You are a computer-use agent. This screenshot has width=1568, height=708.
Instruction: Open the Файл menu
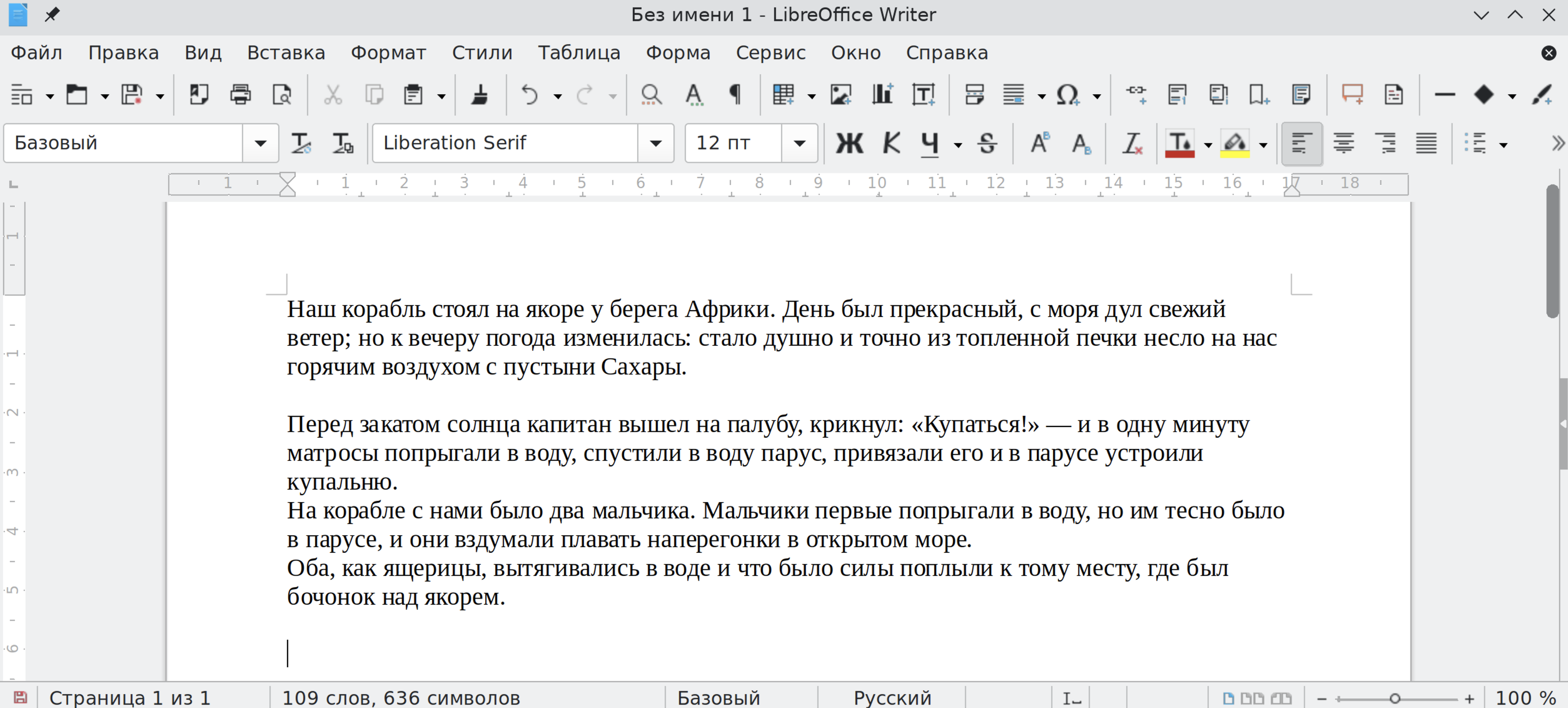(x=36, y=53)
